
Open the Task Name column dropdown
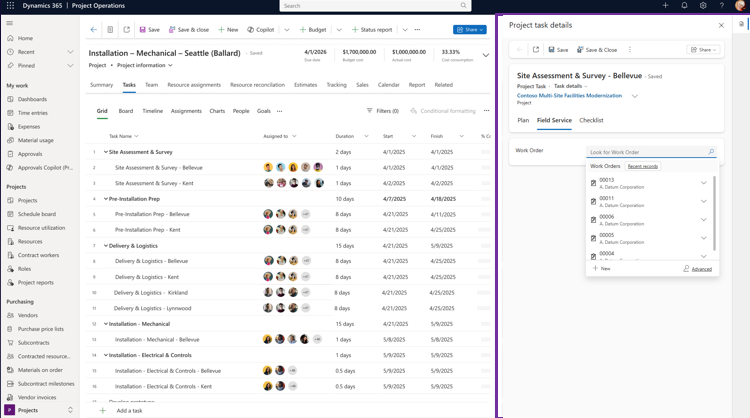coord(136,136)
